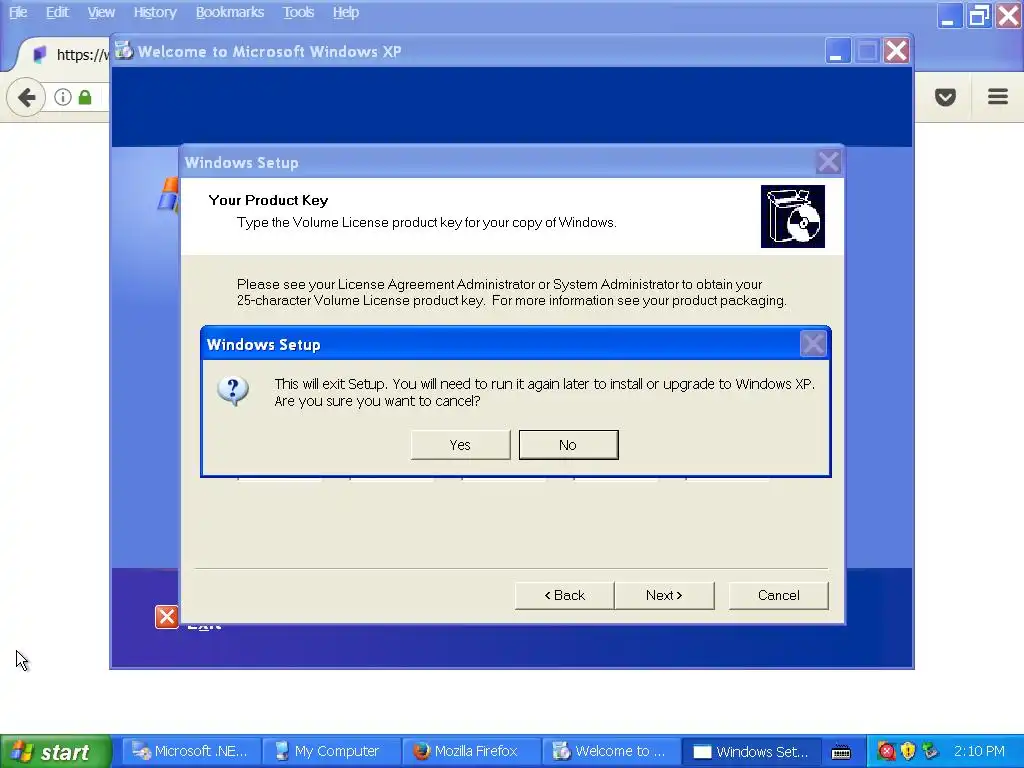
Task: Close the Welcome to Microsoft Windows XP window
Action: pyautogui.click(x=897, y=50)
